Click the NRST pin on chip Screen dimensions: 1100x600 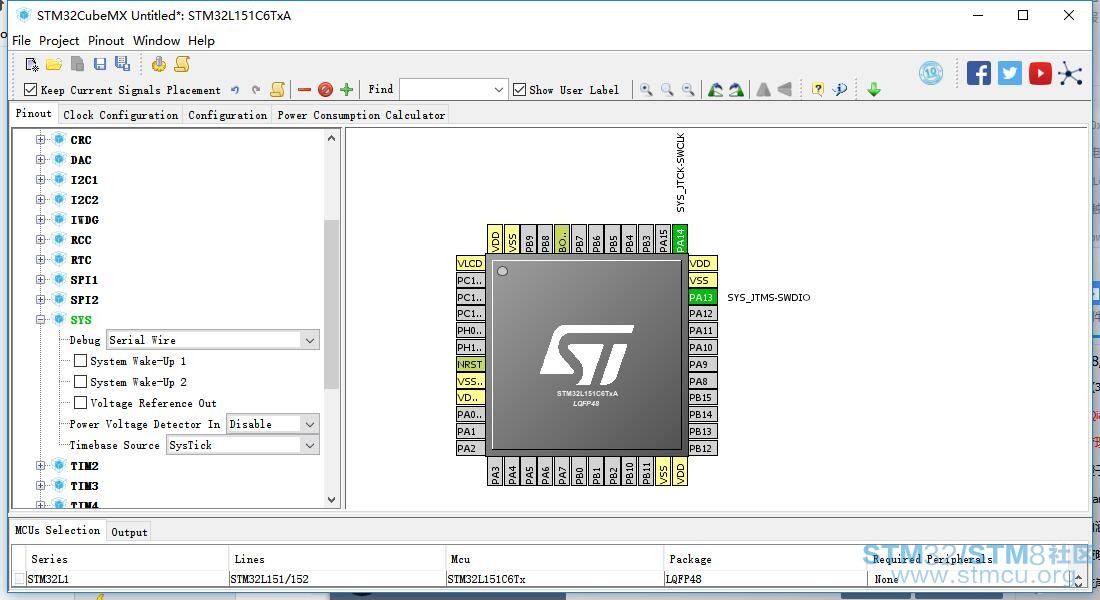(x=471, y=364)
